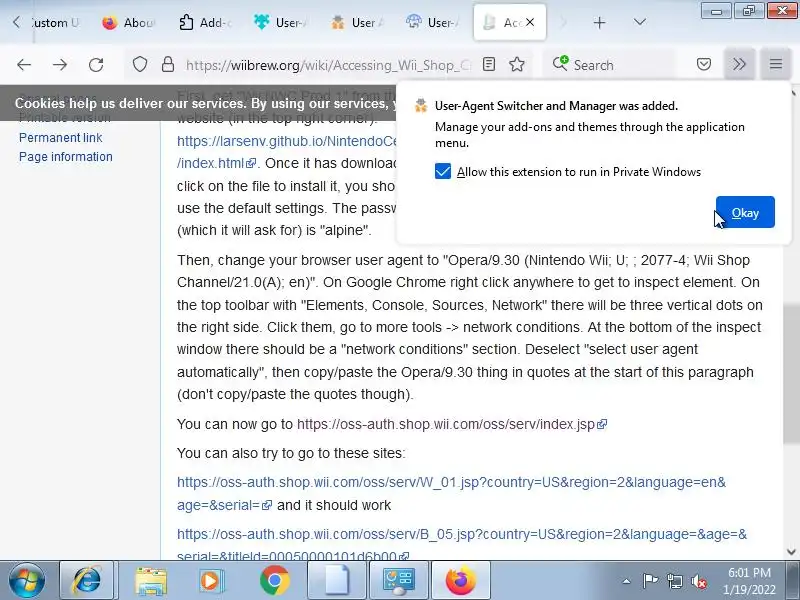This screenshot has height=600, width=800.
Task: Open the Action Center flag icon
Action: 650,581
